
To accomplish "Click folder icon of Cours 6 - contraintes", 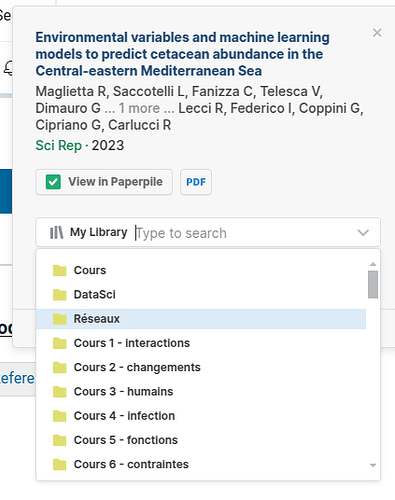I will [60, 464].
